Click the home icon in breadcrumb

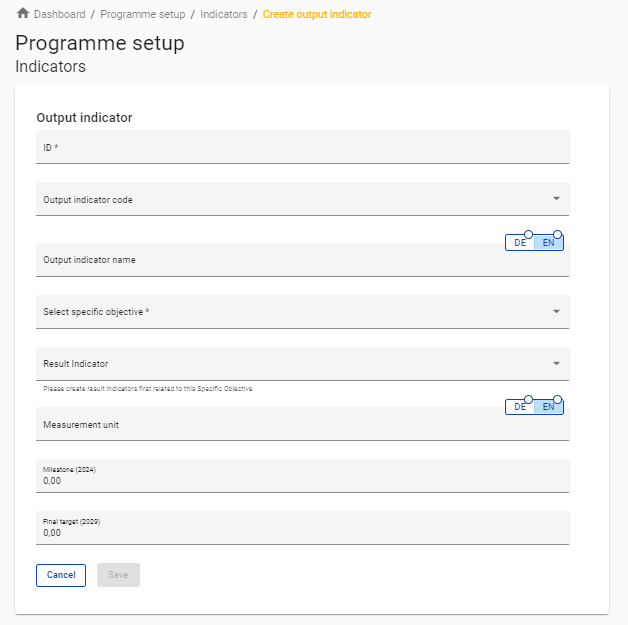point(23,13)
